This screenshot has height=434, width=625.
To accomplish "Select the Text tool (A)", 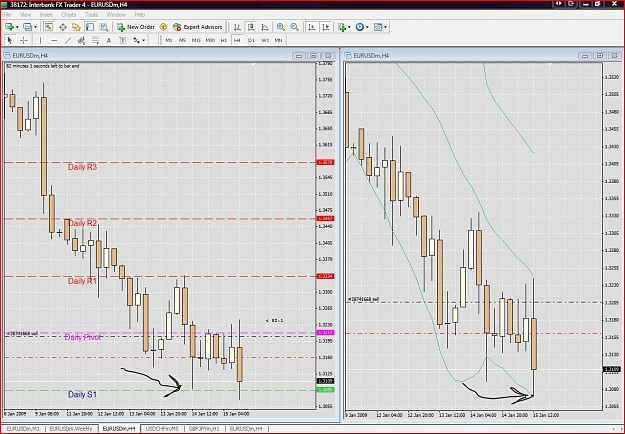I will [x=109, y=40].
